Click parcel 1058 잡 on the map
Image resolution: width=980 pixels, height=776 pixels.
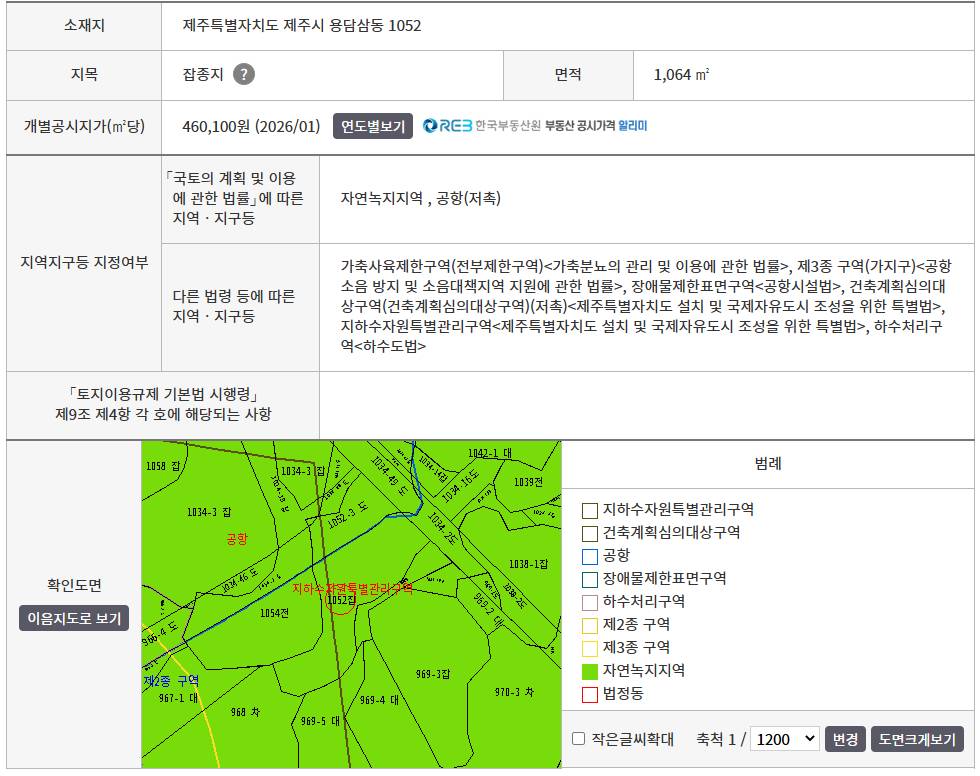[163, 465]
